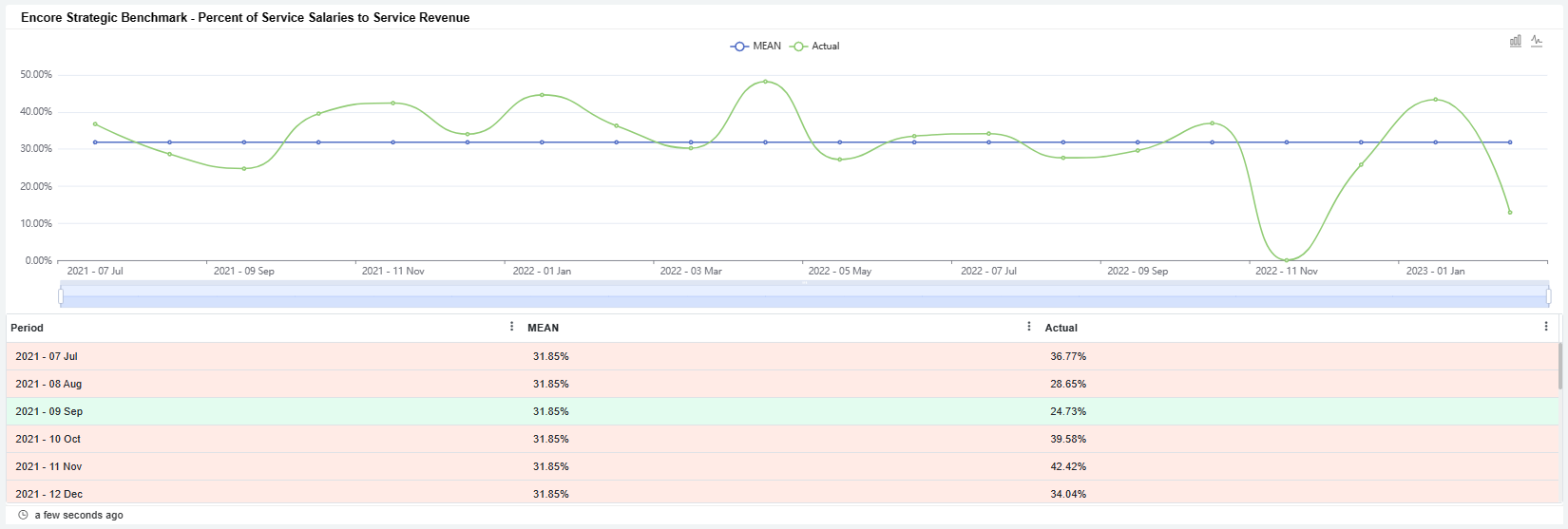Sort table by Period column header

tap(28, 328)
